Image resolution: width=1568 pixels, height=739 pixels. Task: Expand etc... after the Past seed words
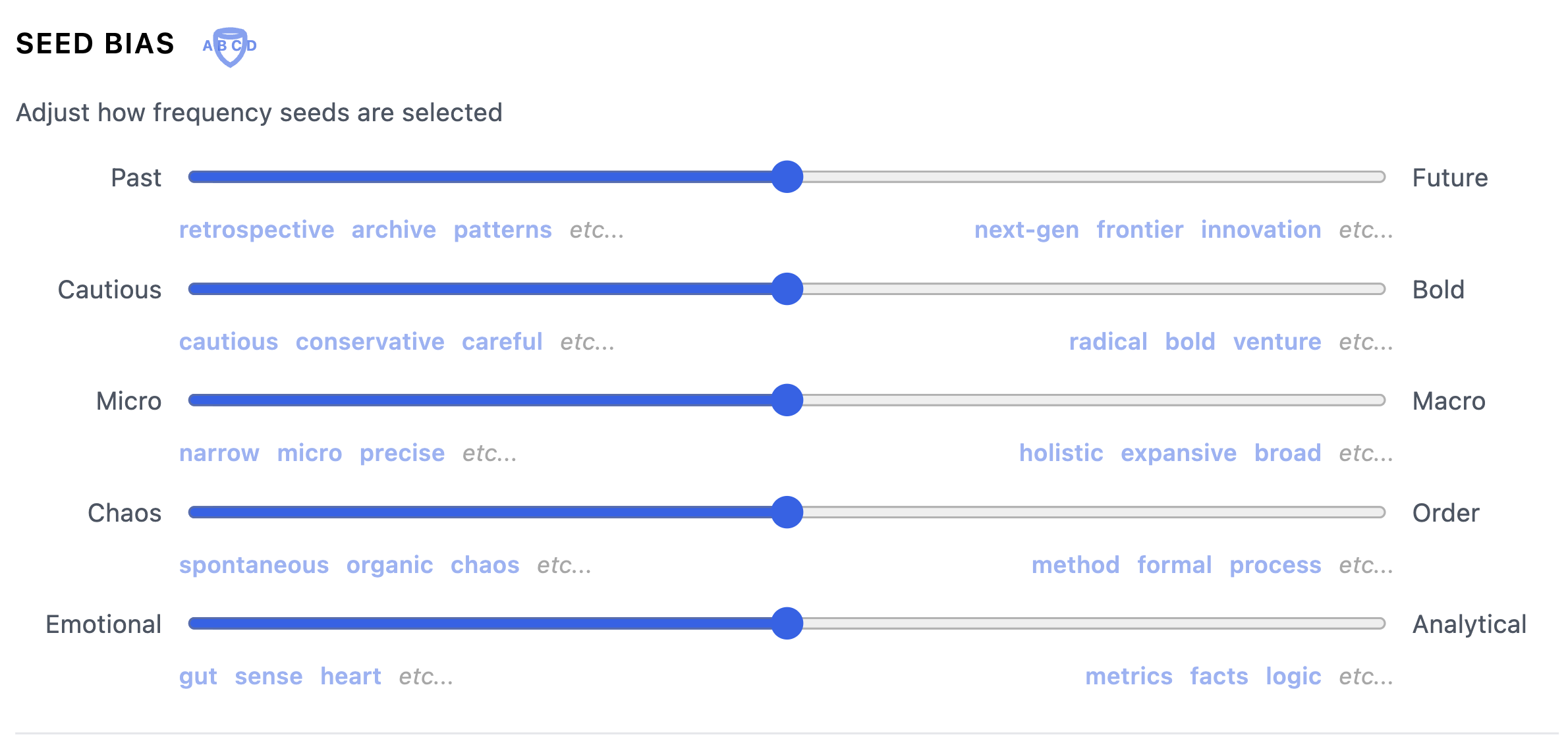point(596,230)
